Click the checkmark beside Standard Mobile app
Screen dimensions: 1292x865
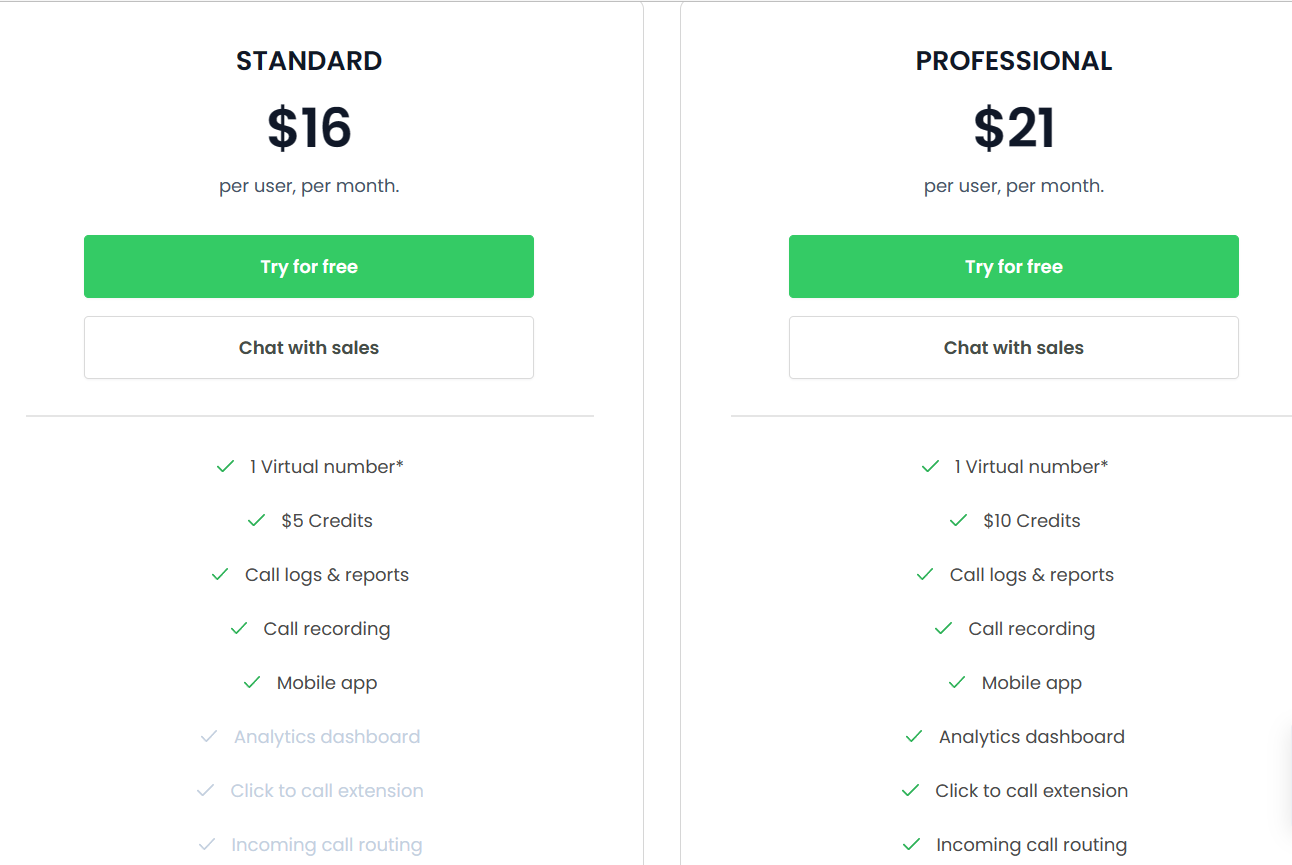click(251, 682)
